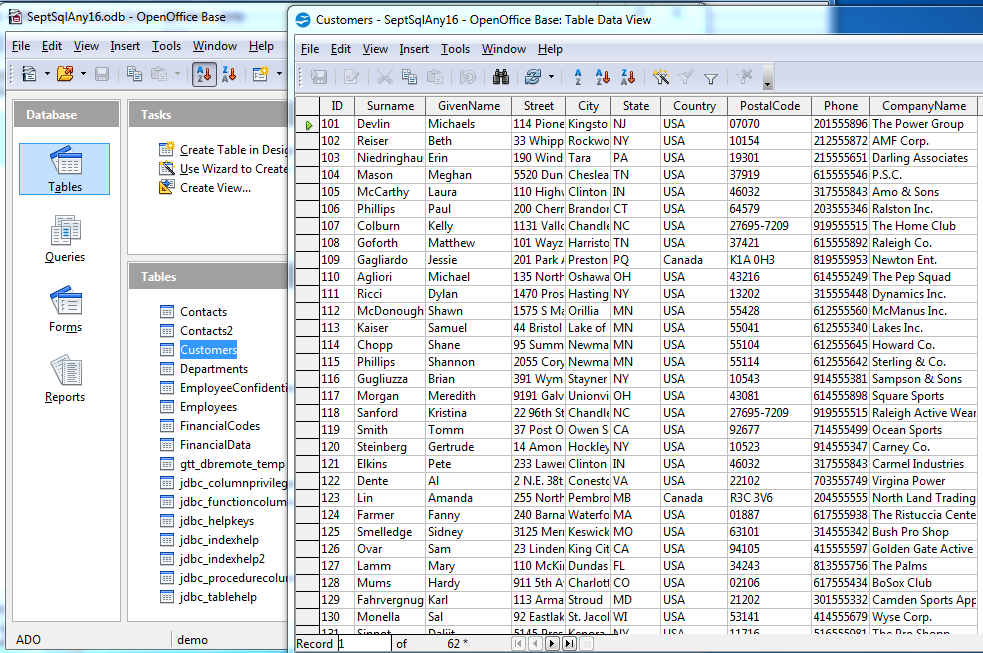This screenshot has height=653, width=983.
Task: Click the Cut scissors icon in Table Data View
Action: pyautogui.click(x=384, y=77)
